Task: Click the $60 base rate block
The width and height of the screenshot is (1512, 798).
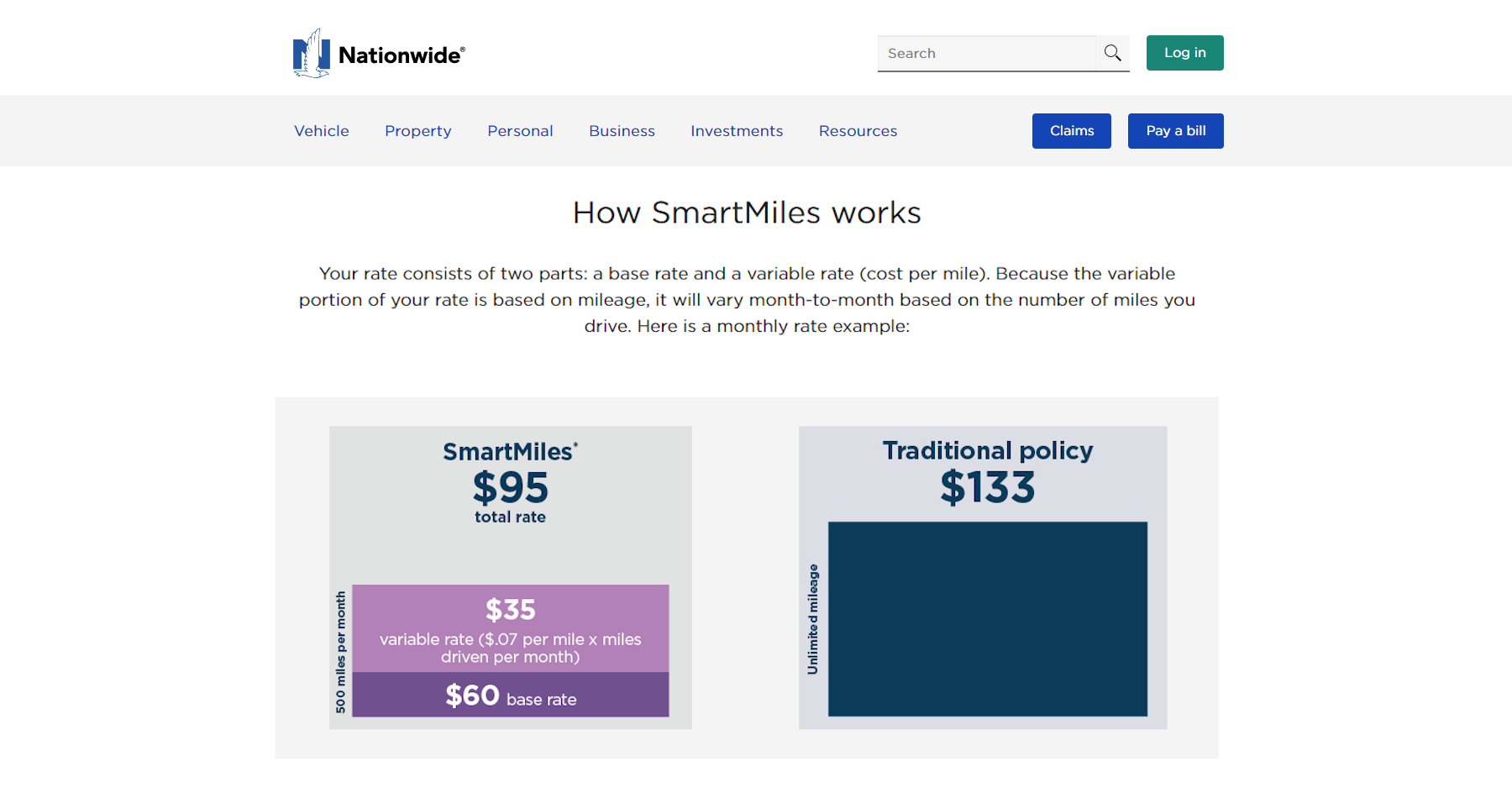Action: pos(511,695)
